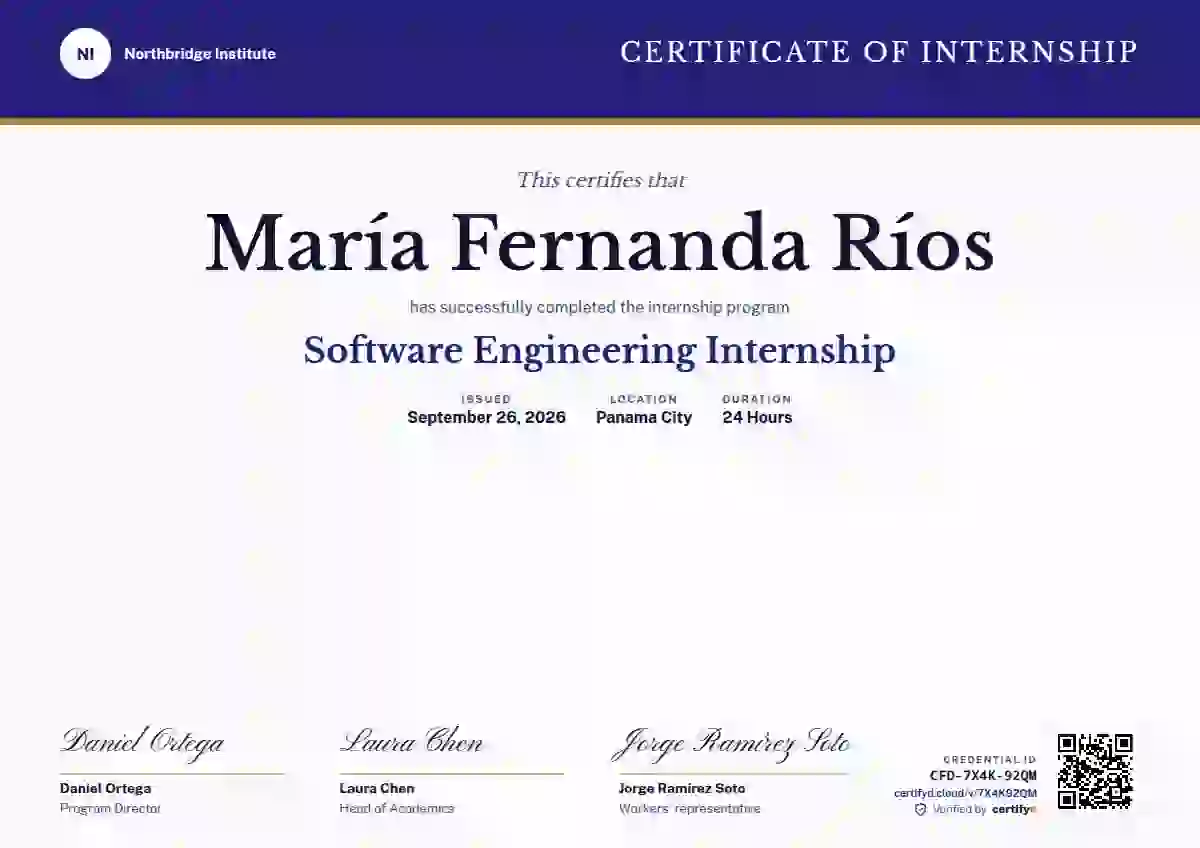The width and height of the screenshot is (1200, 848).
Task: Click 'This certifies that' text
Action: 601,180
